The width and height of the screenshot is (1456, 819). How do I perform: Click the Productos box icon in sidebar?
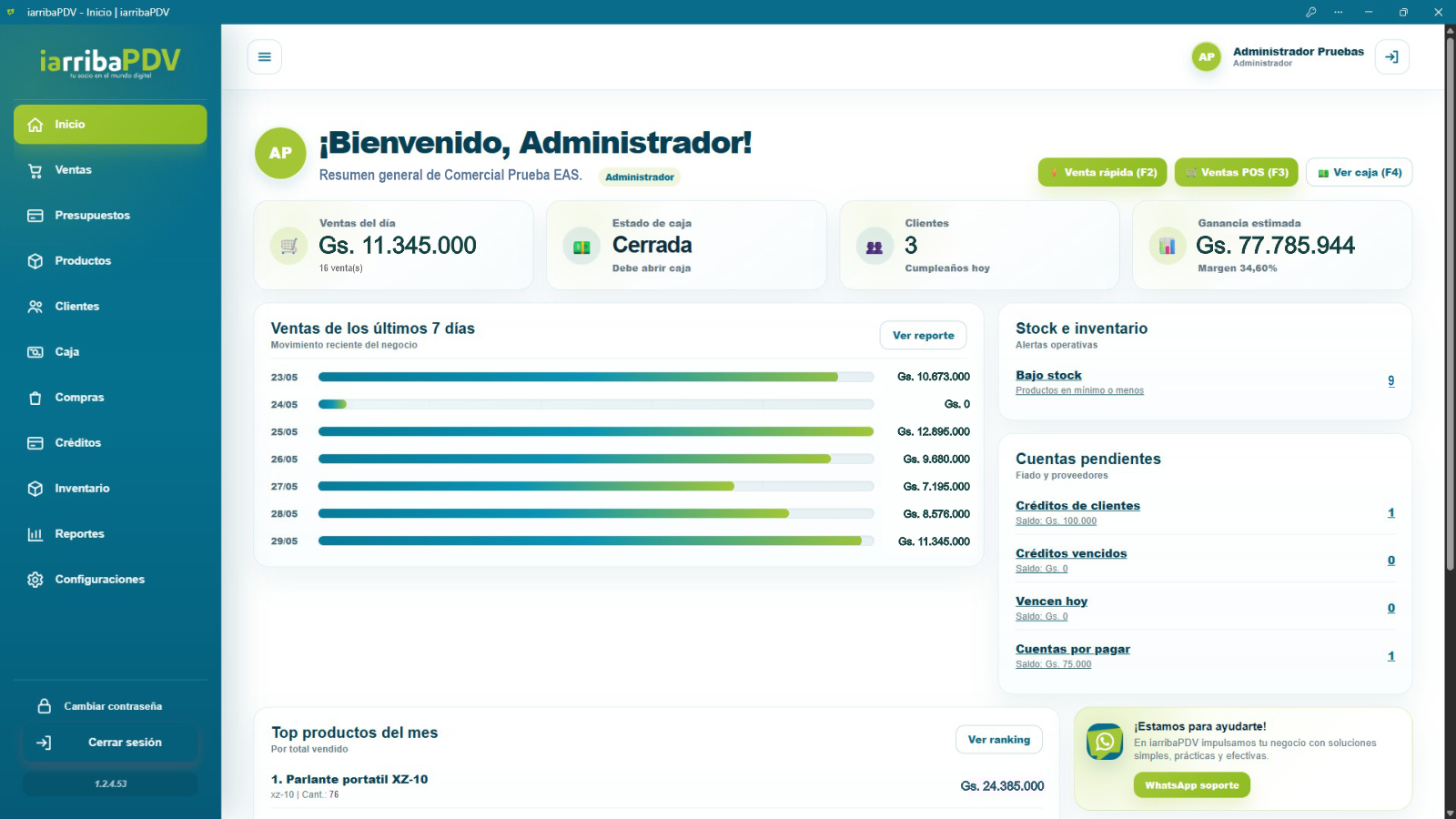pyautogui.click(x=35, y=261)
